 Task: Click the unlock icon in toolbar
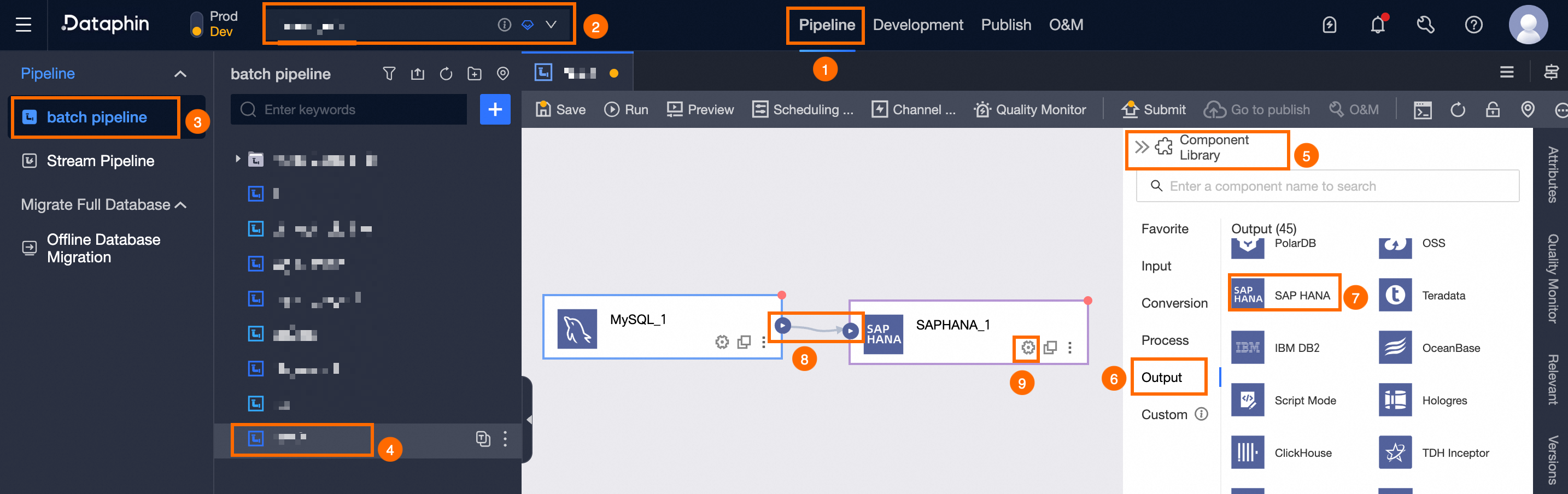1493,109
